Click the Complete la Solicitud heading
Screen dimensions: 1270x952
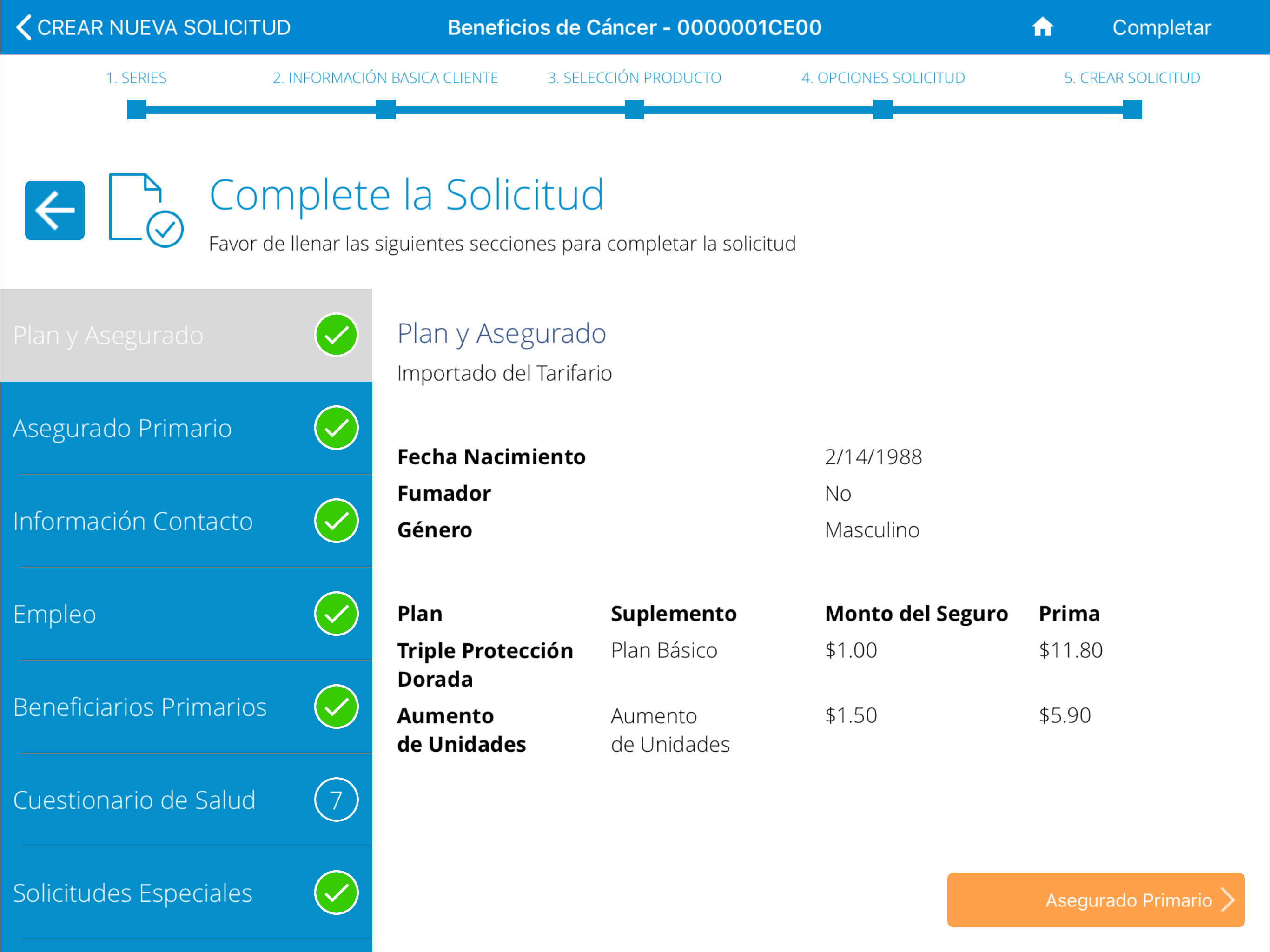coord(406,195)
